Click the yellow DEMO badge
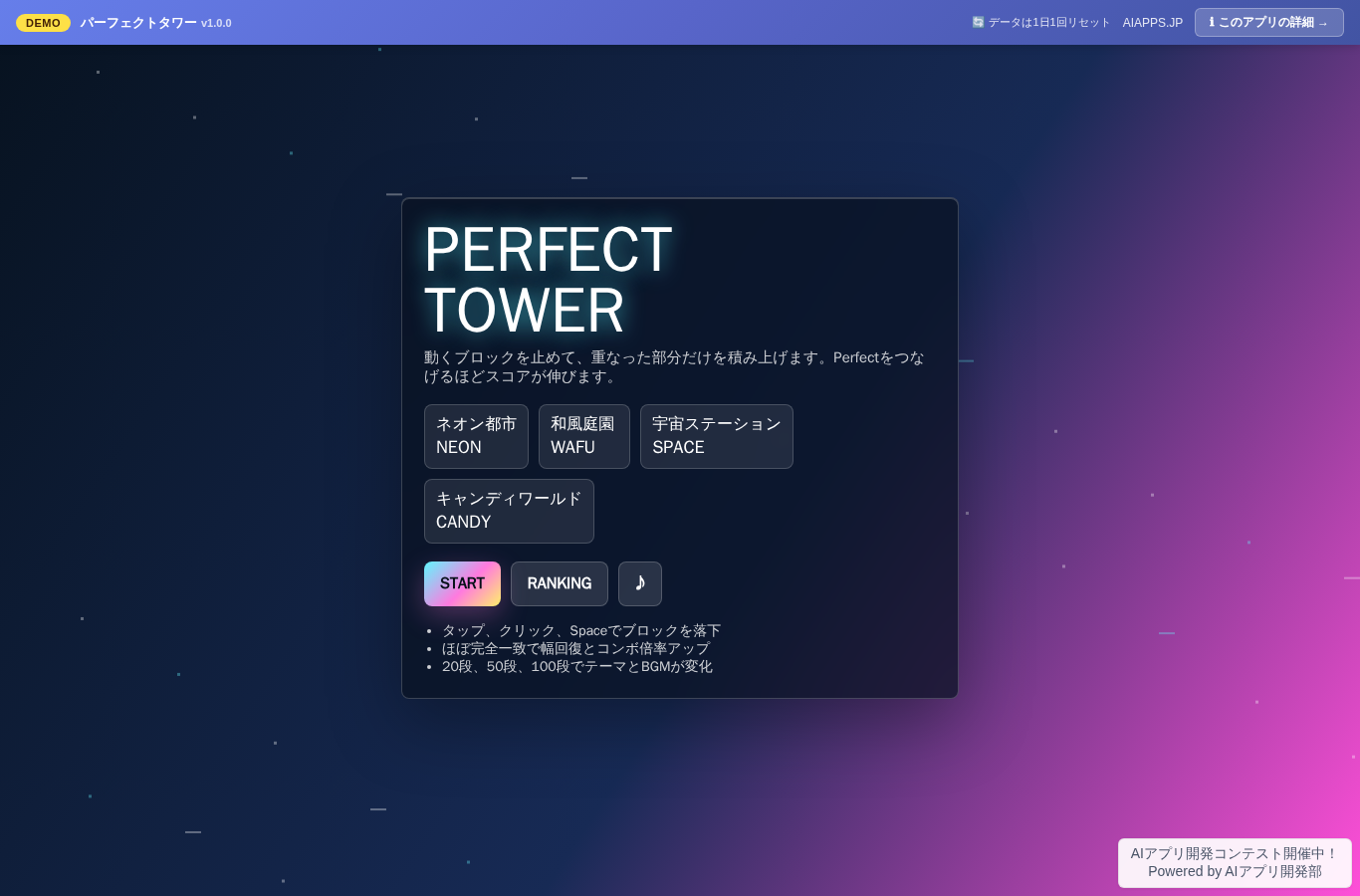 pos(43,22)
